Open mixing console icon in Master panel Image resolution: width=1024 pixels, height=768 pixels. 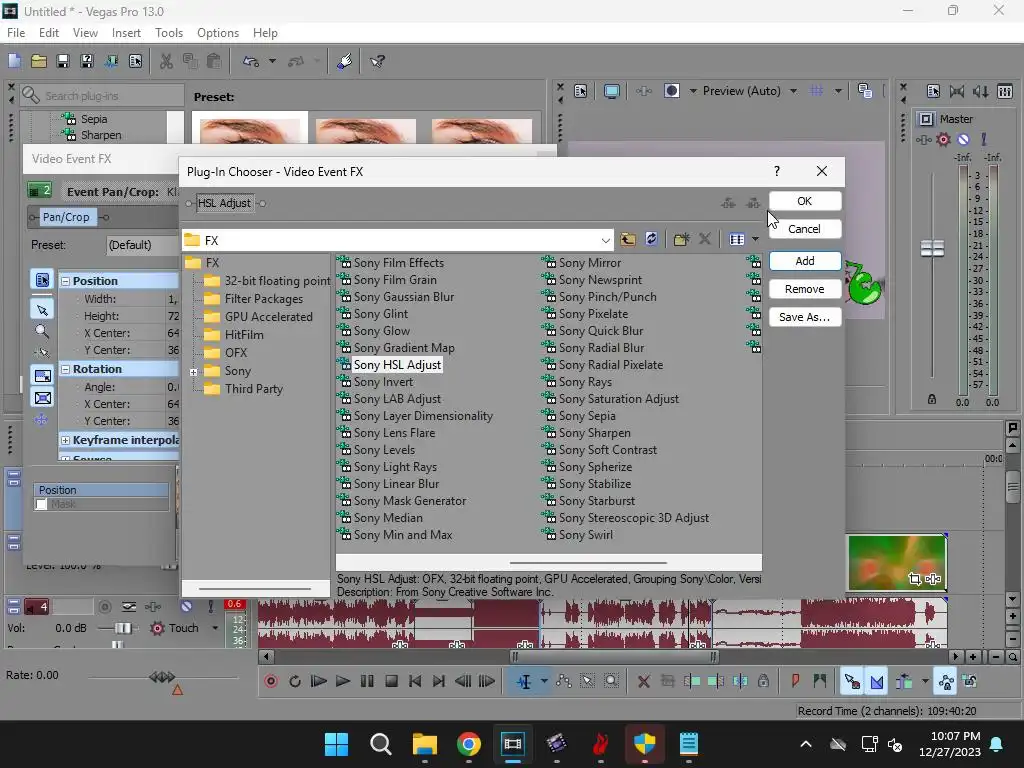[x=1005, y=91]
